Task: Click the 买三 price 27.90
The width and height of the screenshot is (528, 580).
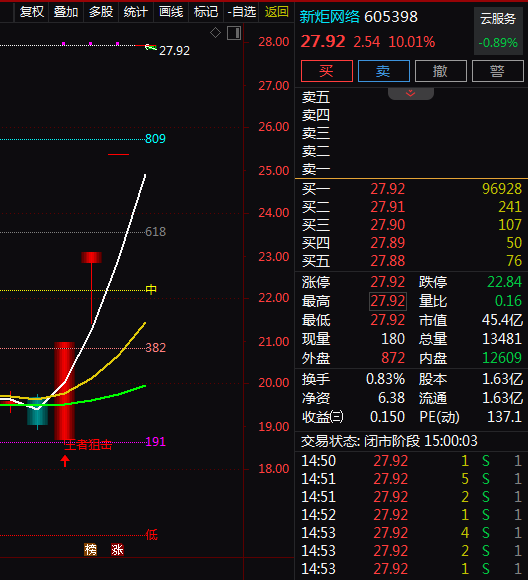Action: tap(388, 225)
